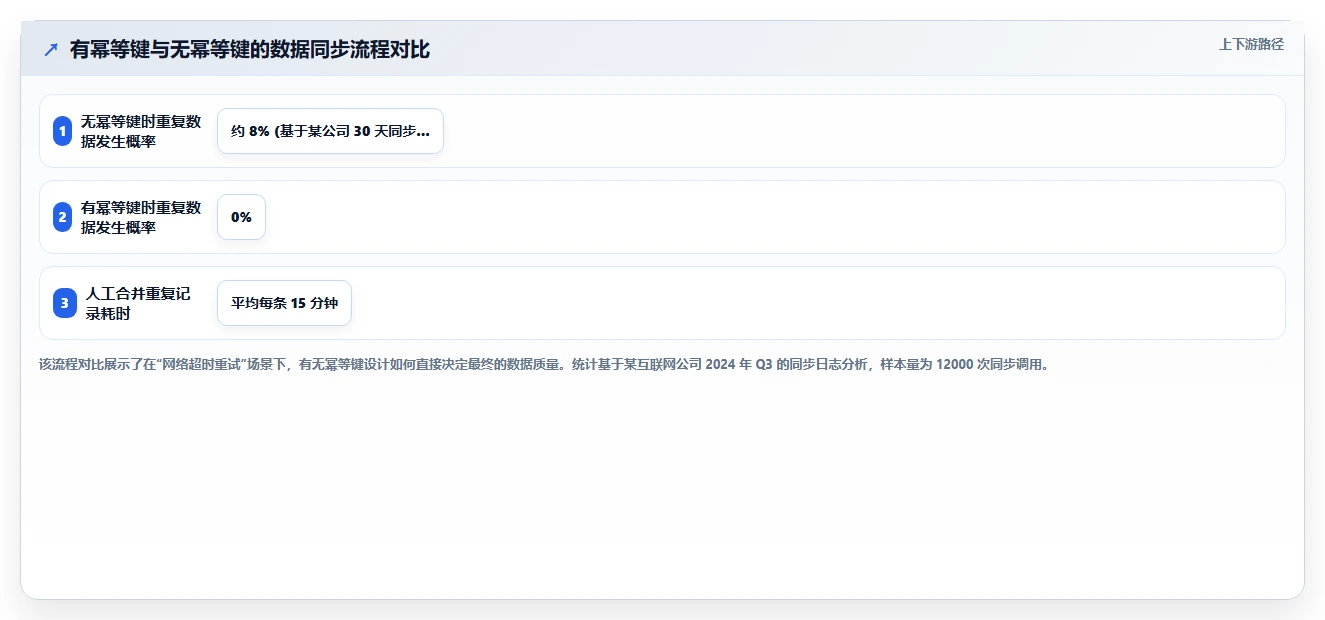Click the 上下游路径 label
1325x620 pixels.
pyautogui.click(x=1251, y=44)
